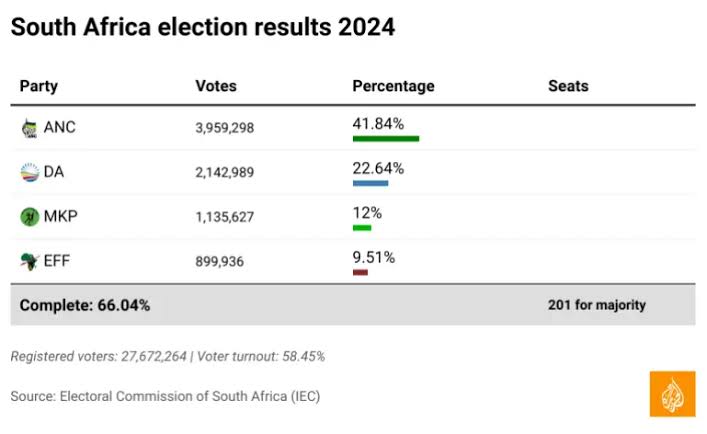Select the Votes column header
This screenshot has width=707, height=434.
click(216, 86)
